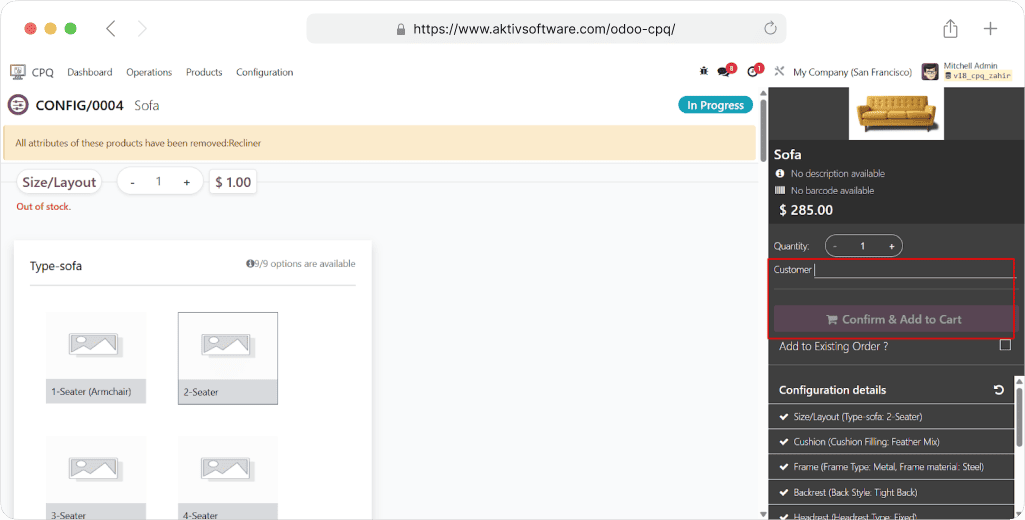Go to the Dashboard menu

pos(90,72)
